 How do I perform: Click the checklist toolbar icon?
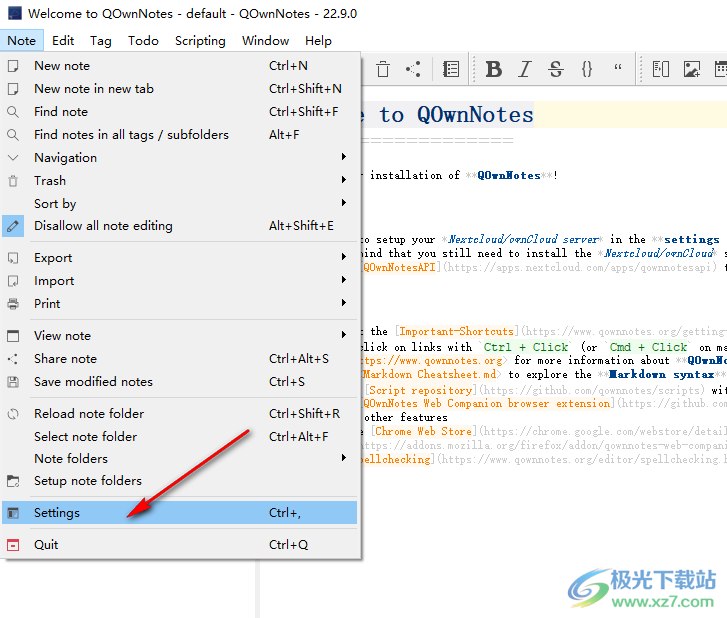[451, 69]
